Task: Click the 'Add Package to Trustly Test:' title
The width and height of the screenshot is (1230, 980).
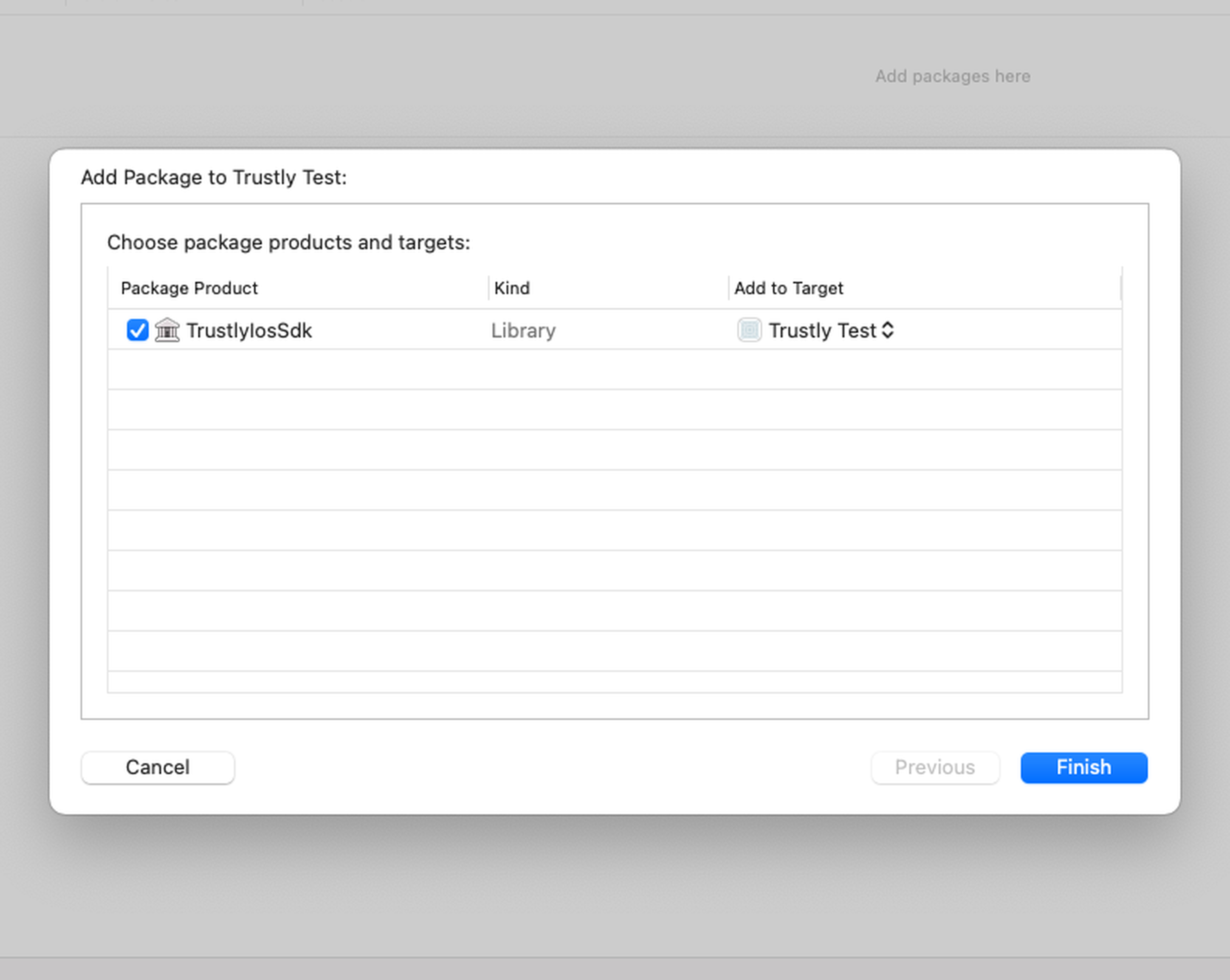Action: coord(214,177)
